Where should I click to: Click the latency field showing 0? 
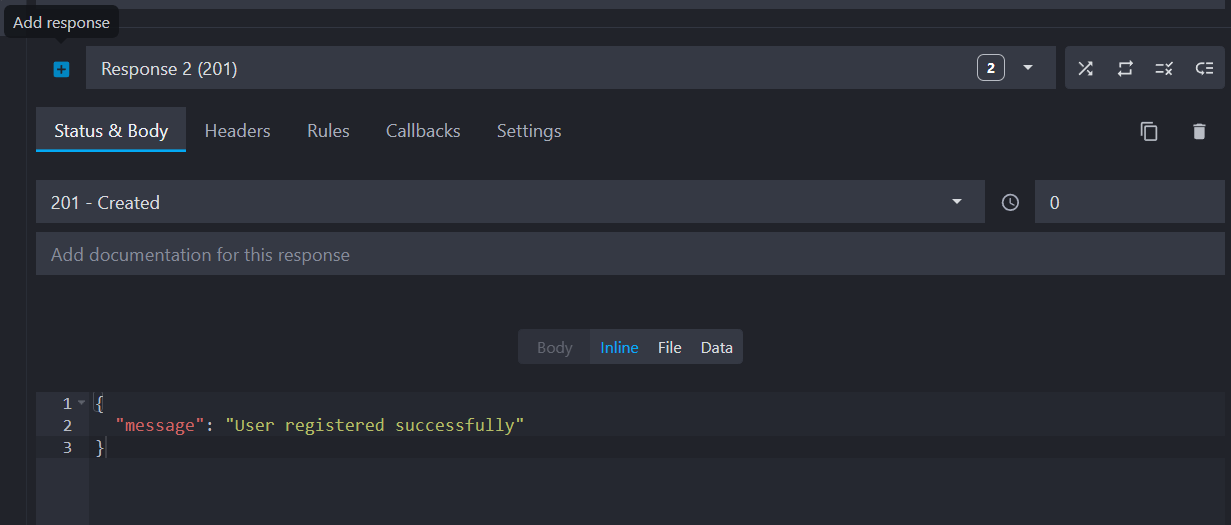(x=1130, y=202)
